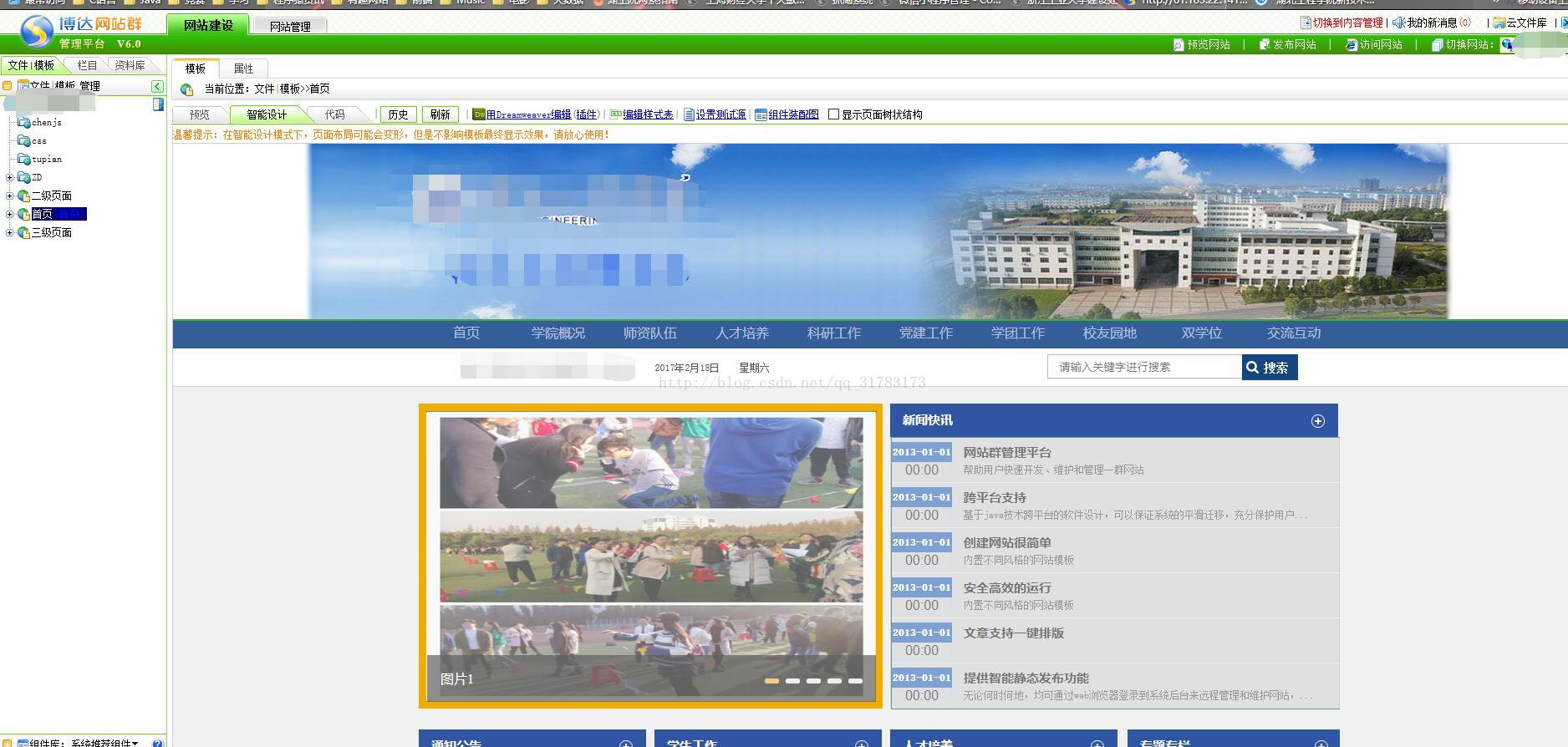Viewport: 1568px width, 747px height.
Task: Click the plus icon on 新闻快讯 header
Action: (x=1318, y=421)
